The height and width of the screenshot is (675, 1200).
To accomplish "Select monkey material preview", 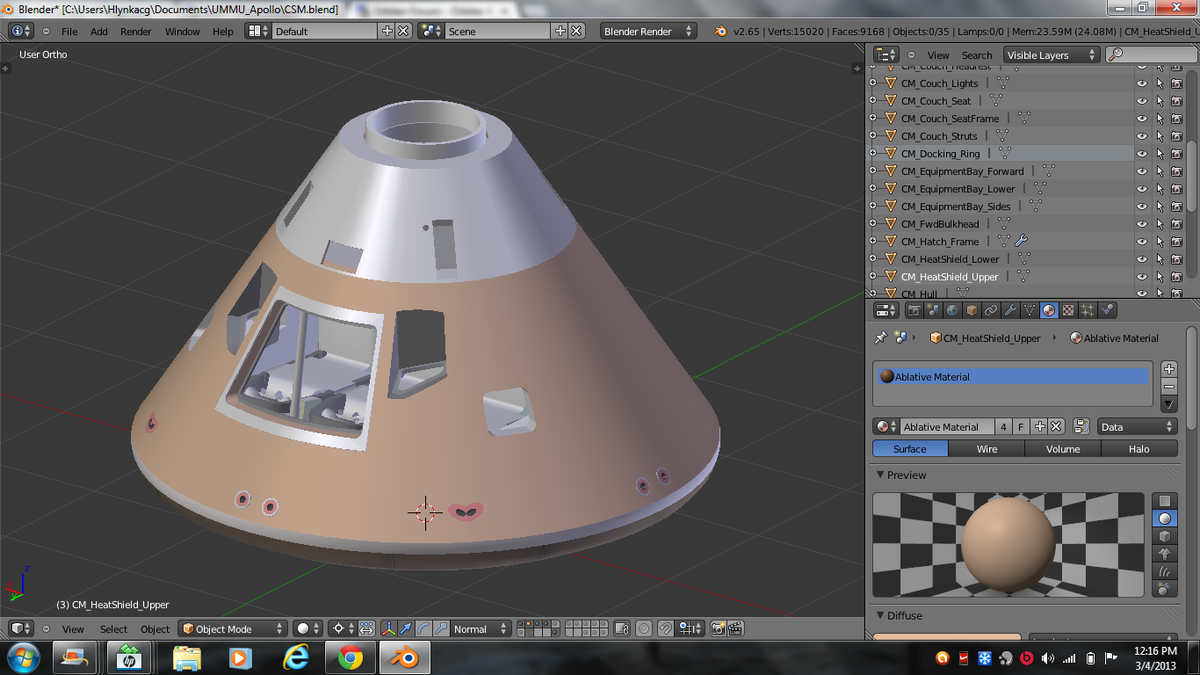I will click(1165, 554).
